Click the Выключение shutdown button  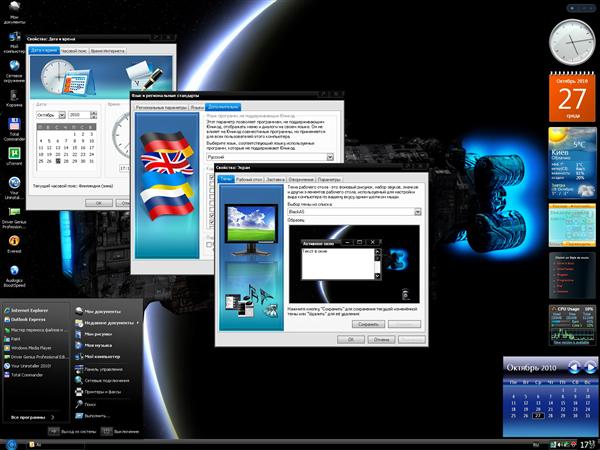[120, 432]
